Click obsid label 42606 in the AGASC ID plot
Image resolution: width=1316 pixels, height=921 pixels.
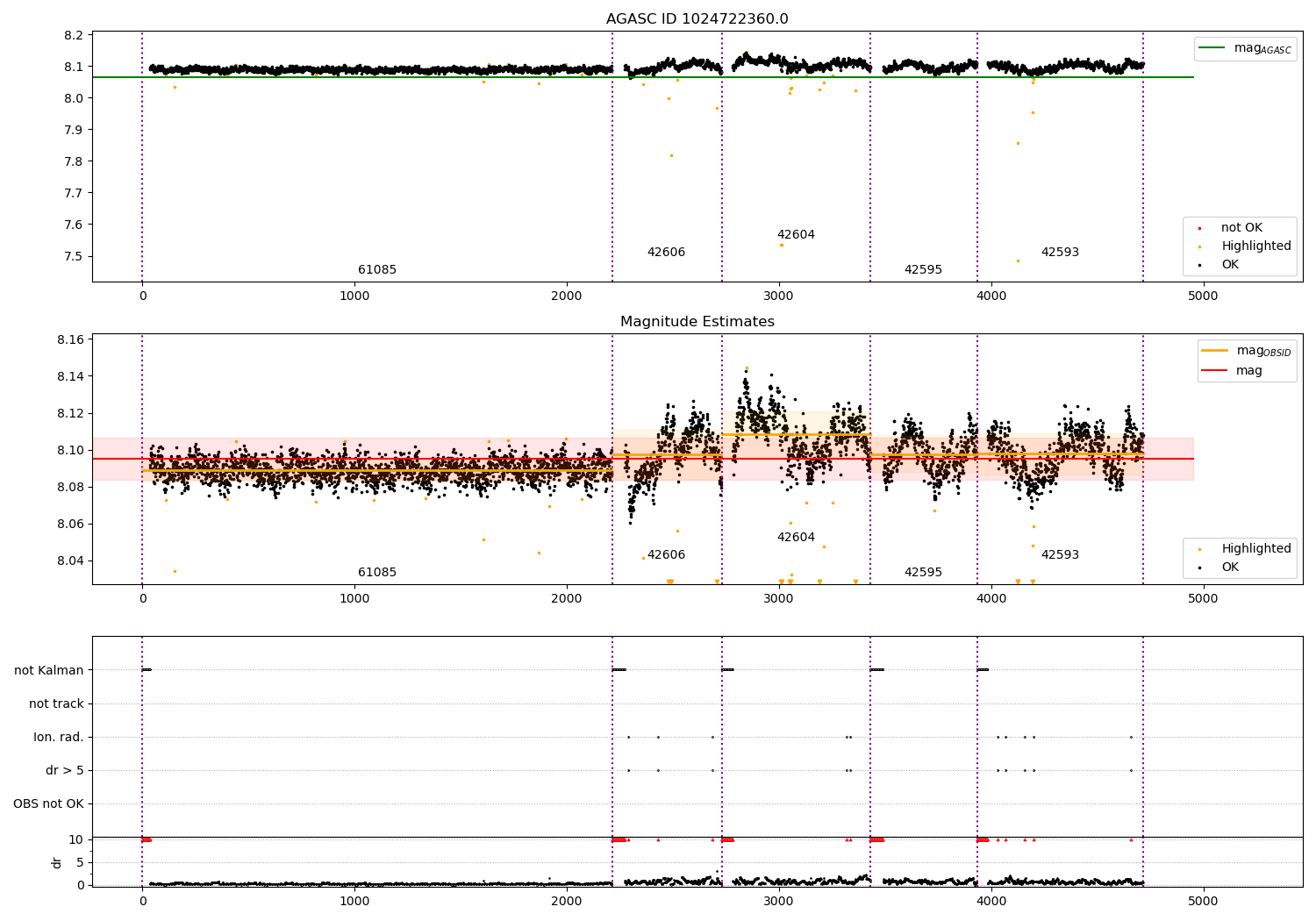[666, 253]
